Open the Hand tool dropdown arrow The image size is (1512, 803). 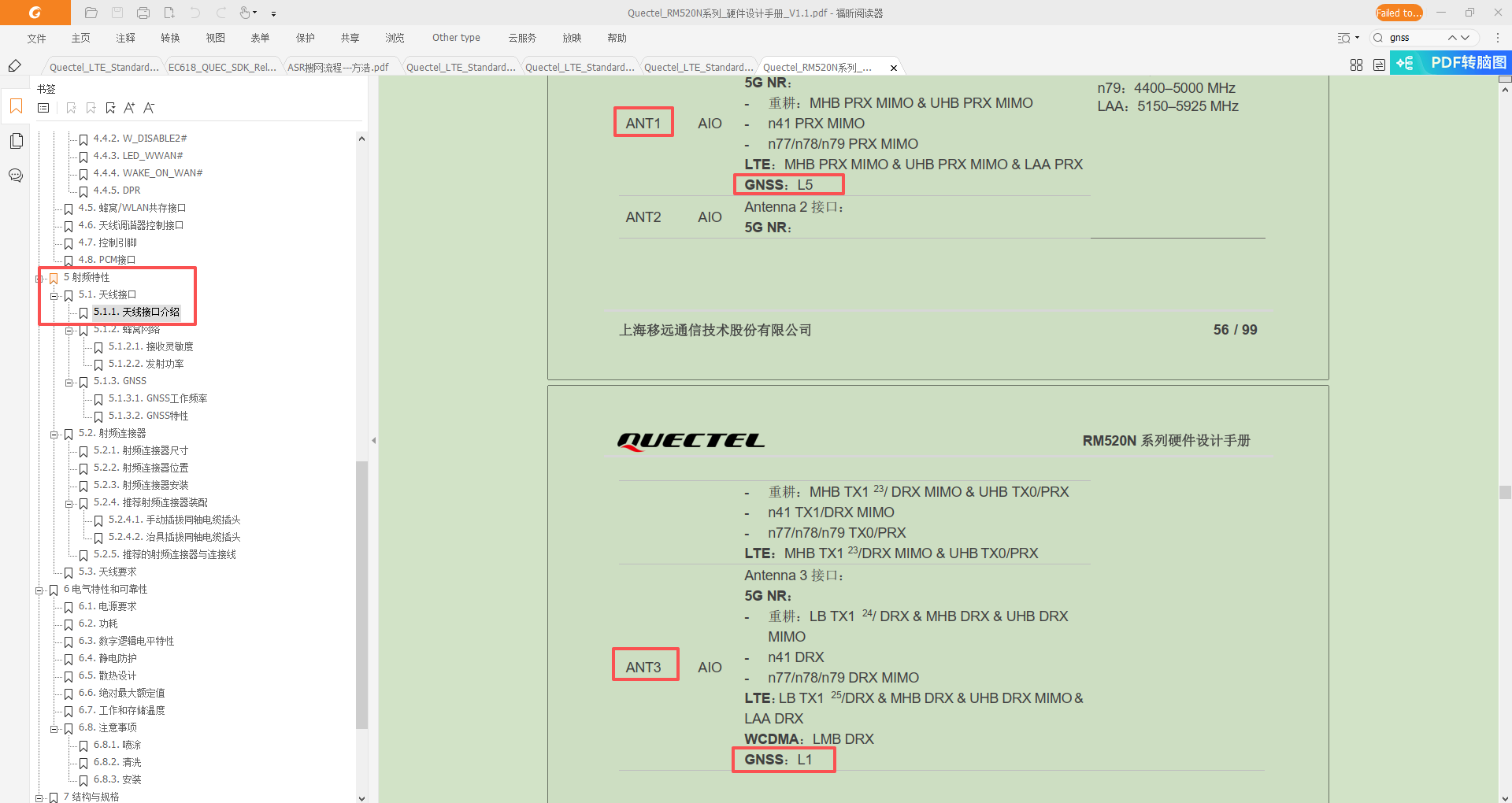coord(255,13)
